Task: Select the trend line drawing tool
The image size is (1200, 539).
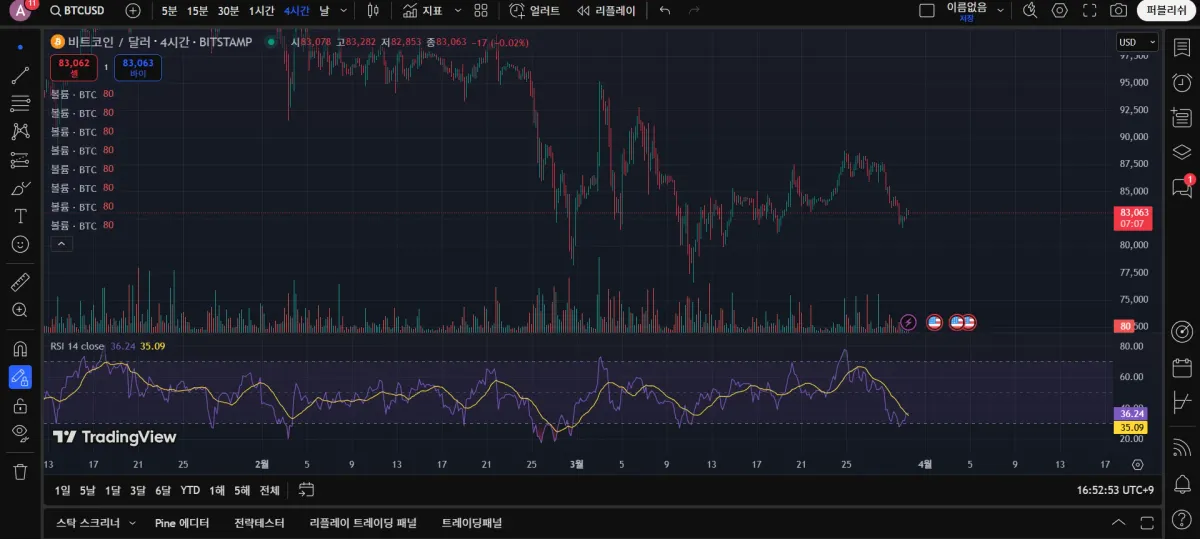Action: [20, 75]
